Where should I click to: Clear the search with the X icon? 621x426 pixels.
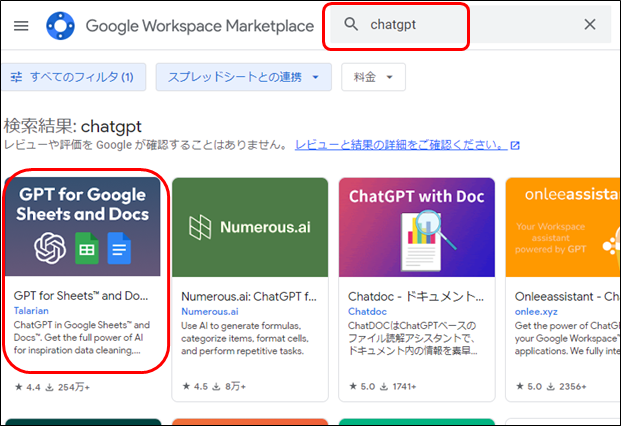coord(590,25)
